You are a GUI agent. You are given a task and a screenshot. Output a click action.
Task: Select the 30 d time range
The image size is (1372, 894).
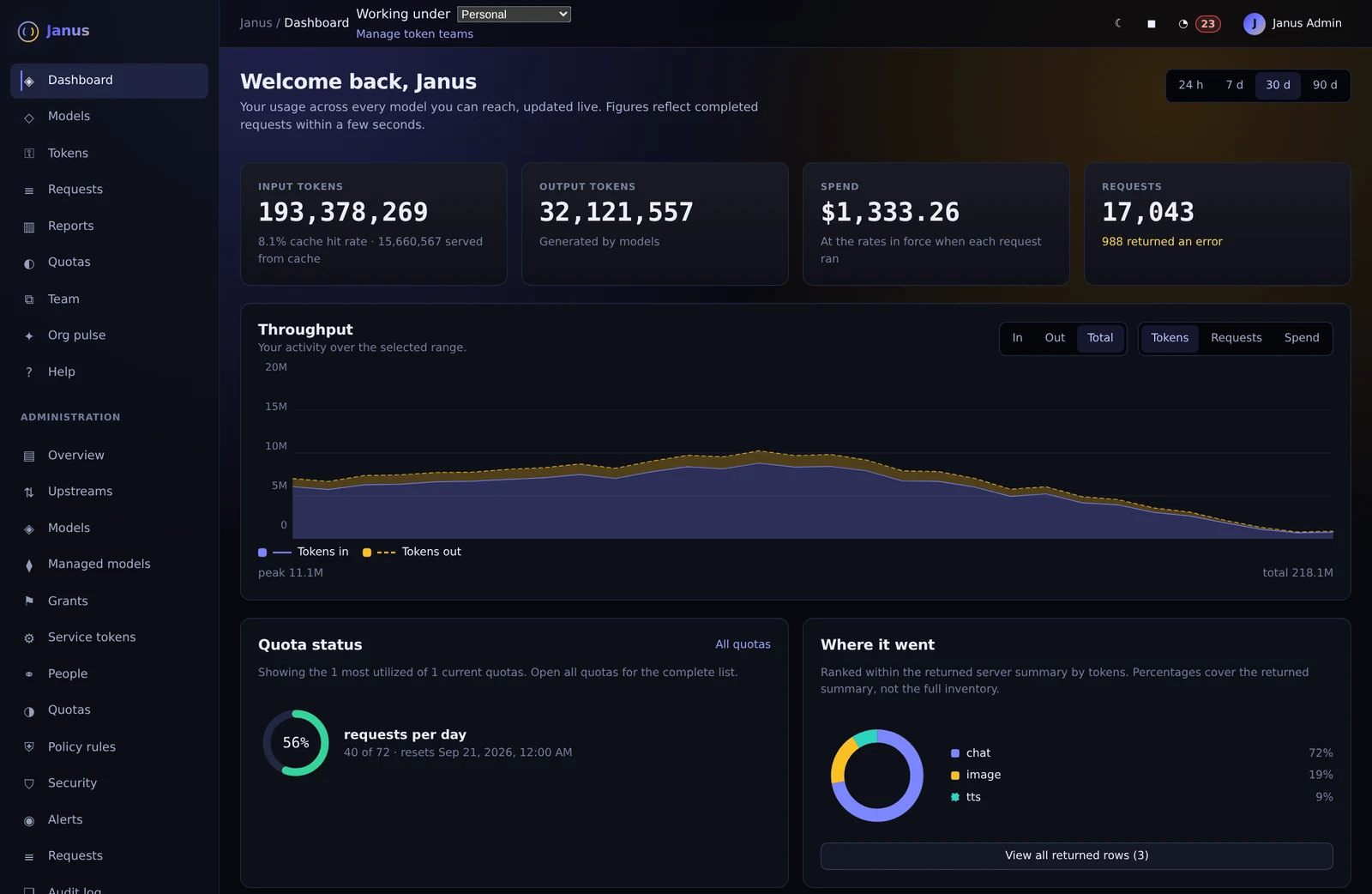click(x=1278, y=85)
